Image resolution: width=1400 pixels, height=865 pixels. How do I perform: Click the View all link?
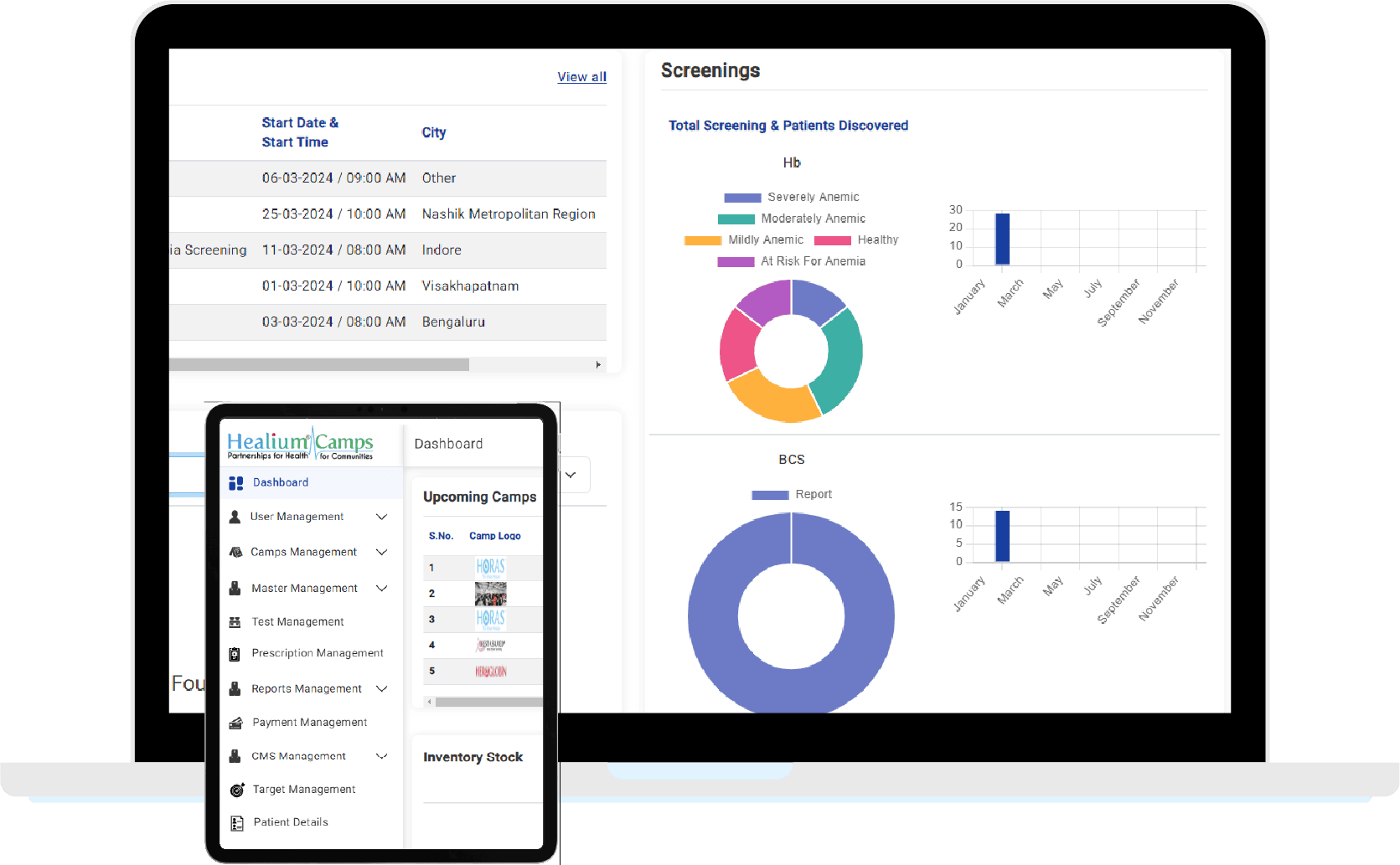click(x=581, y=77)
